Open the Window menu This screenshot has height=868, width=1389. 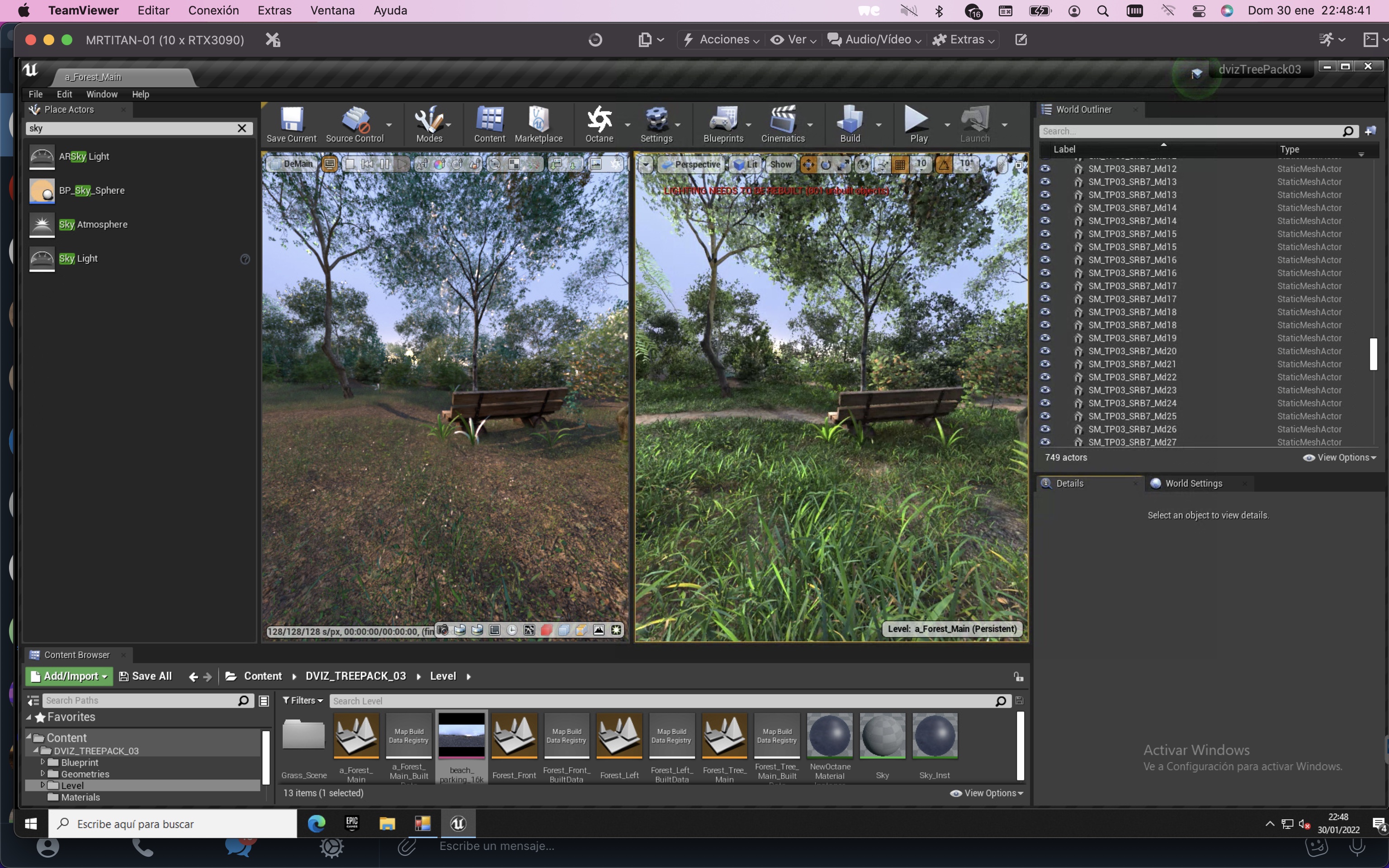point(102,94)
